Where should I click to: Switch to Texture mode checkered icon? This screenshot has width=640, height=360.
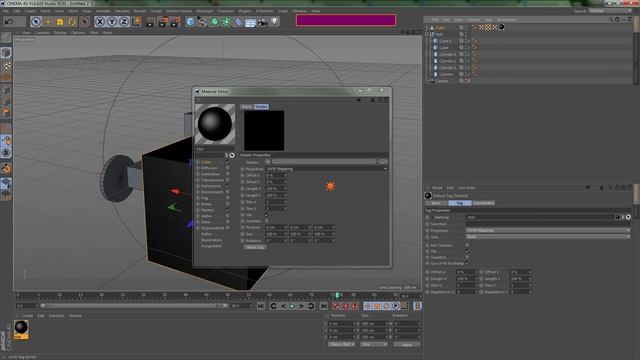(x=6, y=65)
